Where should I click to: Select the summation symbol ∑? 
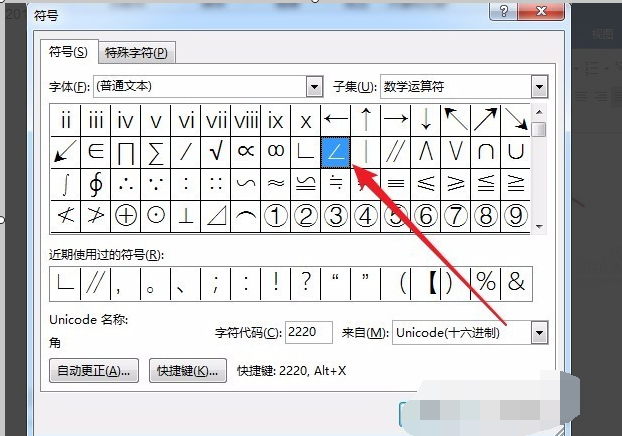[x=155, y=152]
